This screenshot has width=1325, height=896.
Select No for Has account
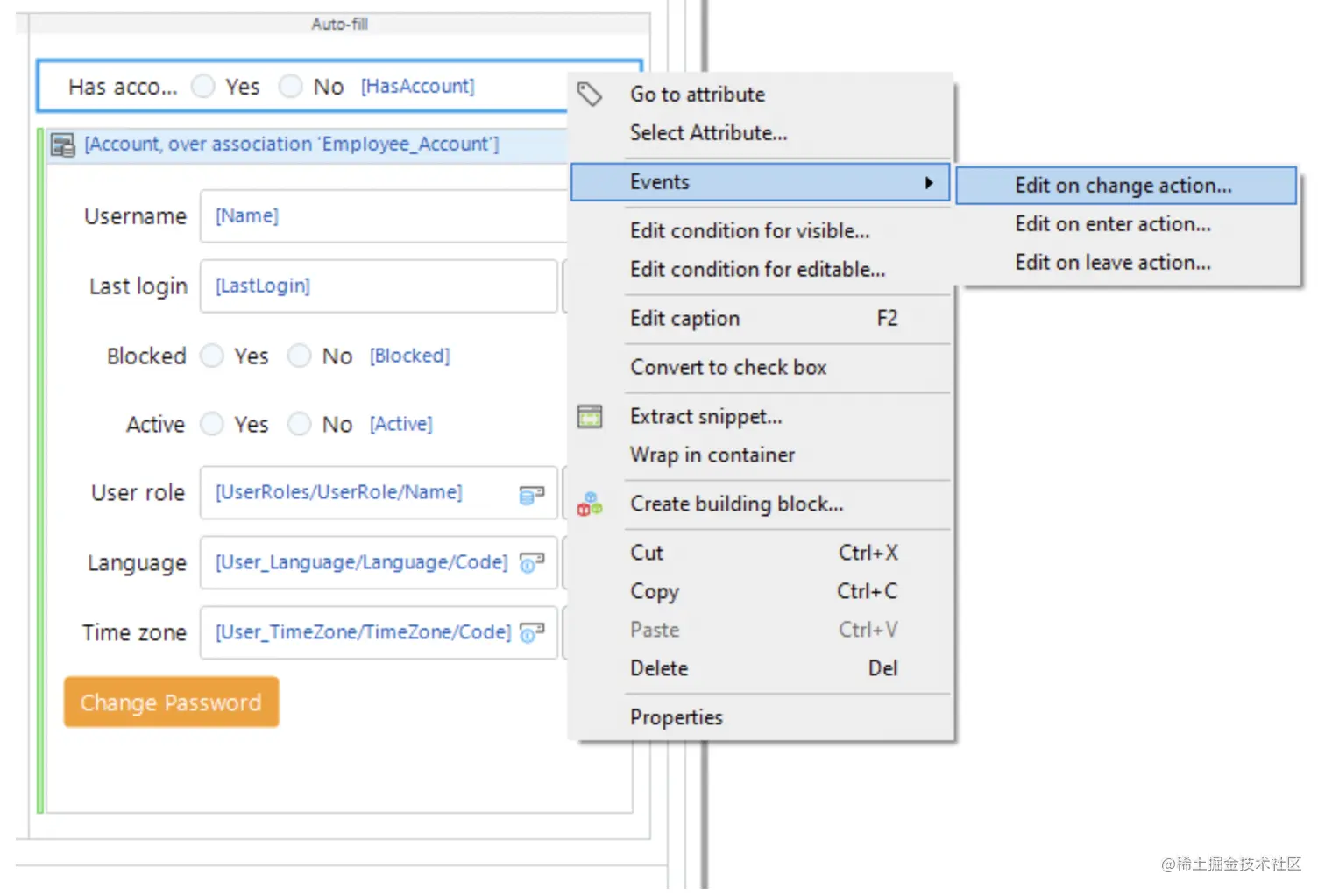click(x=290, y=86)
